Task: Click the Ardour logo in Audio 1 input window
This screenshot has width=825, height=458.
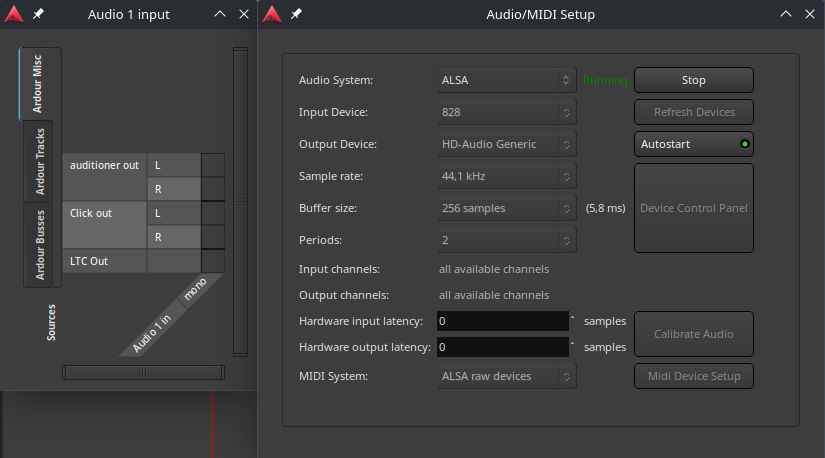Action: 12,14
